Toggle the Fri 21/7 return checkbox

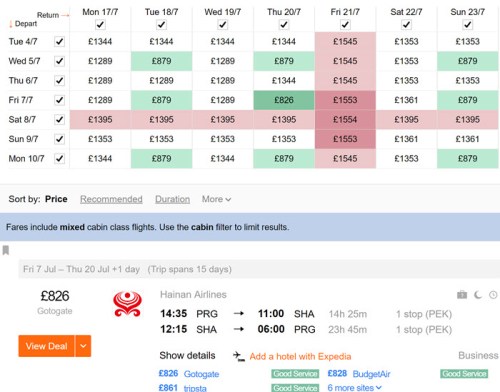coord(345,25)
